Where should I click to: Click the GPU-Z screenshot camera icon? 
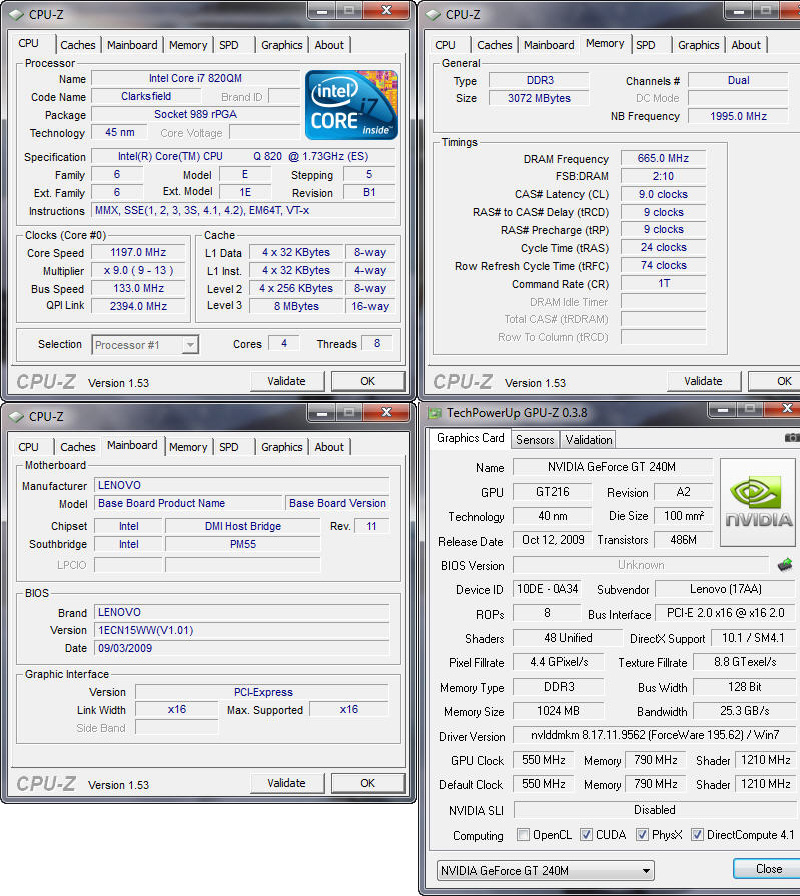[x=792, y=438]
